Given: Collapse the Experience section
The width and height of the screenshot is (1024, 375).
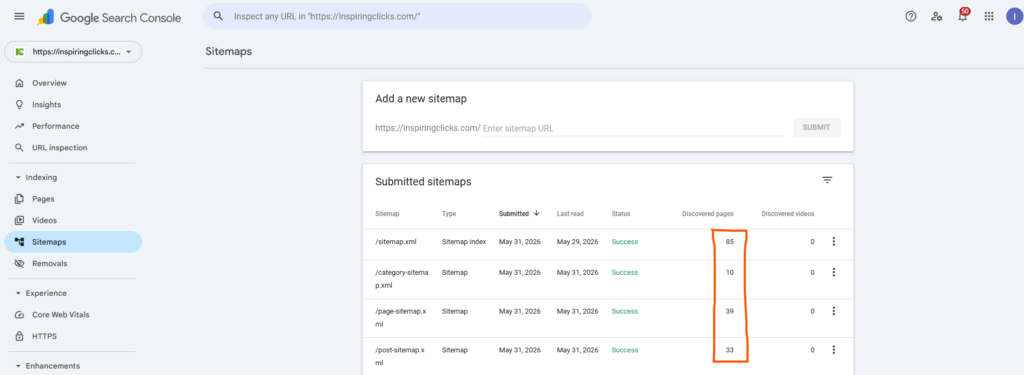Looking at the screenshot, I should 40,293.
